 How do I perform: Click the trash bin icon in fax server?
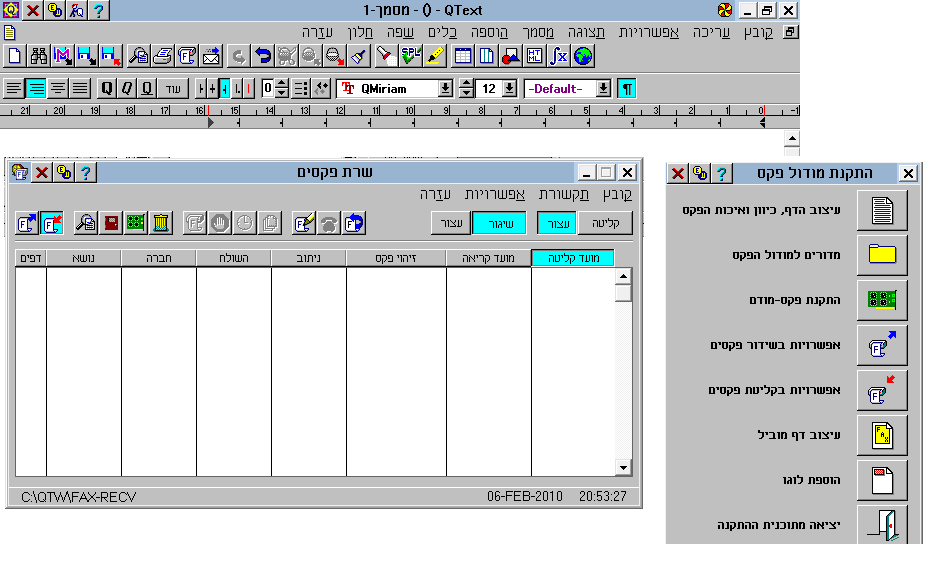(x=159, y=223)
